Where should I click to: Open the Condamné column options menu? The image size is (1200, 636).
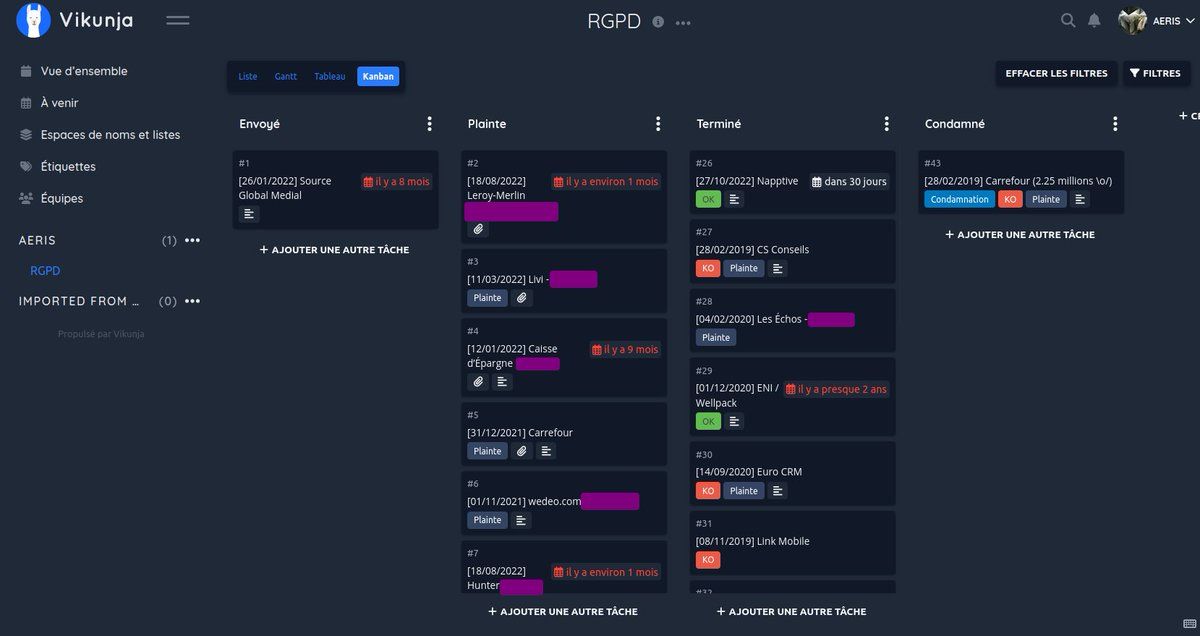[1115, 124]
